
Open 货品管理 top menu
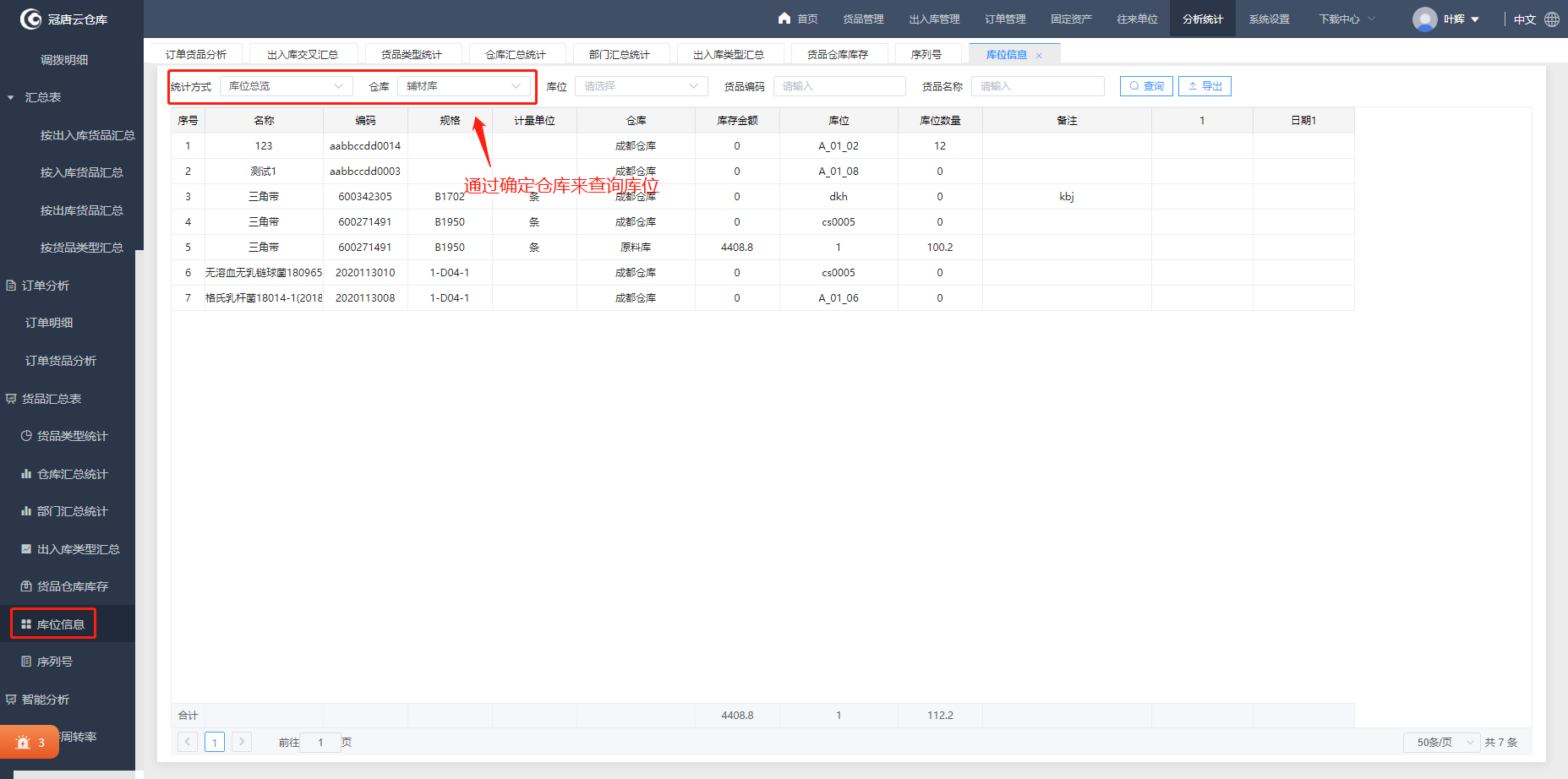[x=863, y=19]
